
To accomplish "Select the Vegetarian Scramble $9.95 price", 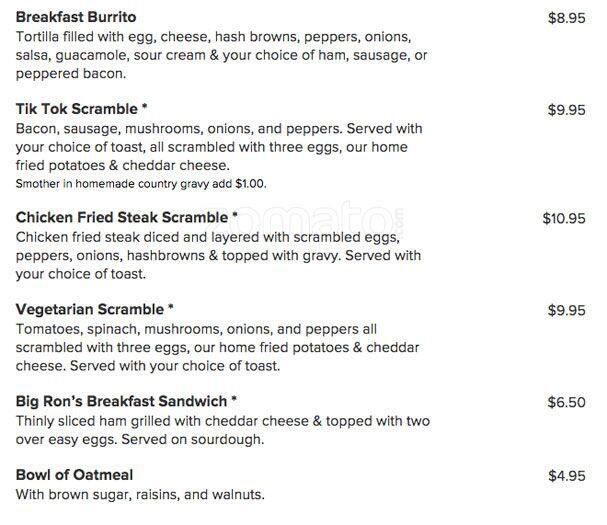I will point(566,310).
